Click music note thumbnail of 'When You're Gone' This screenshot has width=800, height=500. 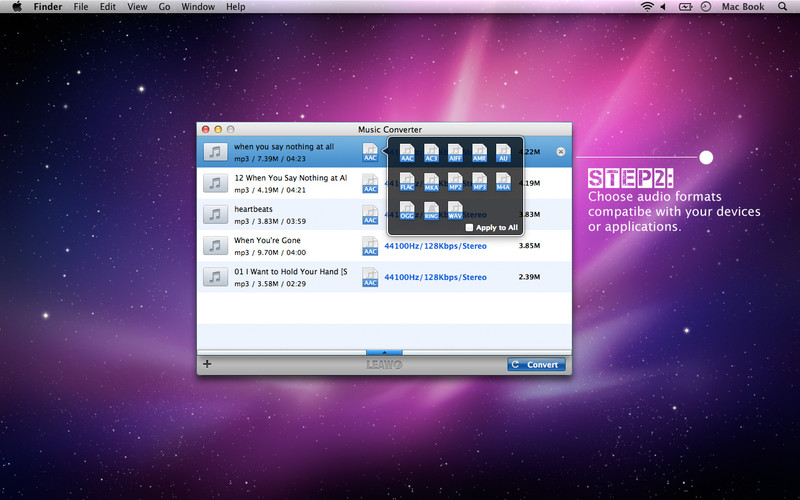click(x=215, y=246)
